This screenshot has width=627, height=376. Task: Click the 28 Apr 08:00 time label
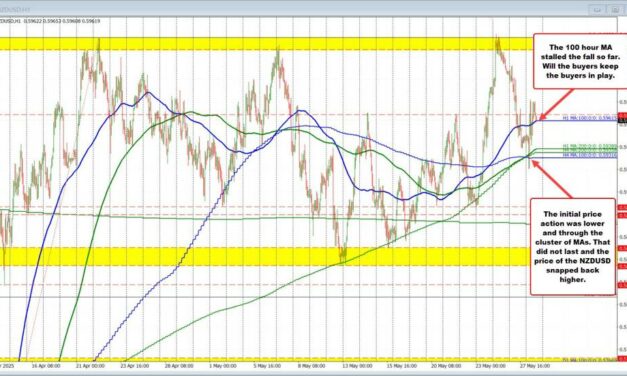178,366
